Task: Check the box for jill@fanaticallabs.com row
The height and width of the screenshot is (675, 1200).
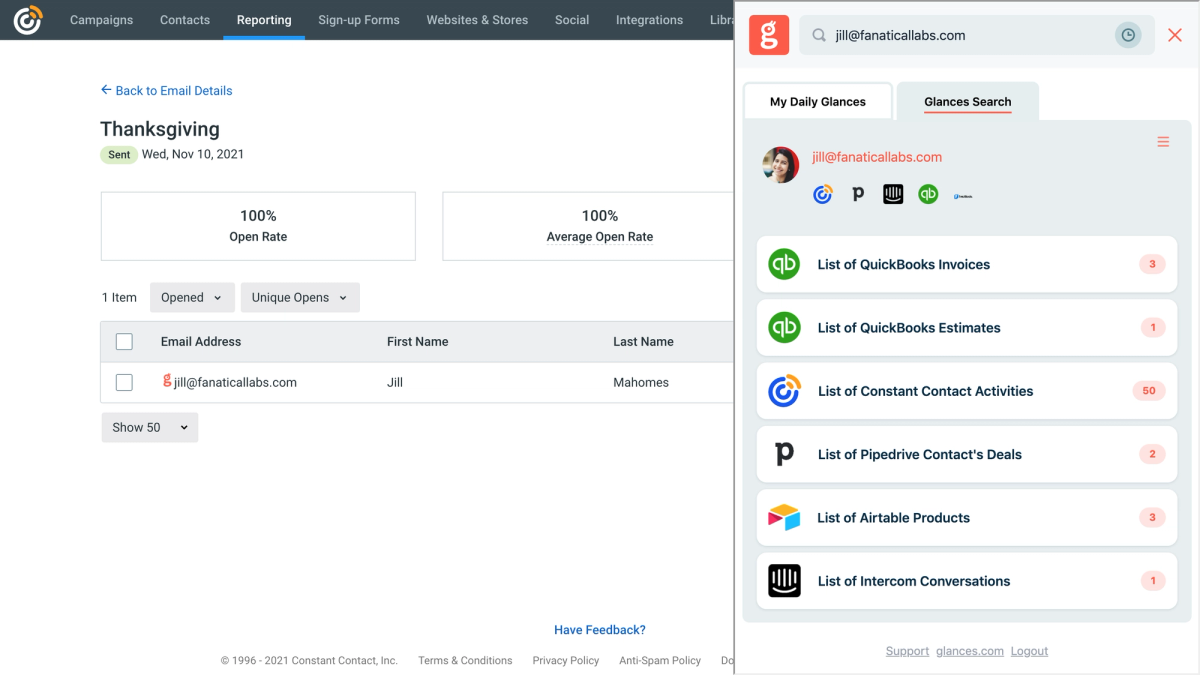Action: (x=124, y=382)
